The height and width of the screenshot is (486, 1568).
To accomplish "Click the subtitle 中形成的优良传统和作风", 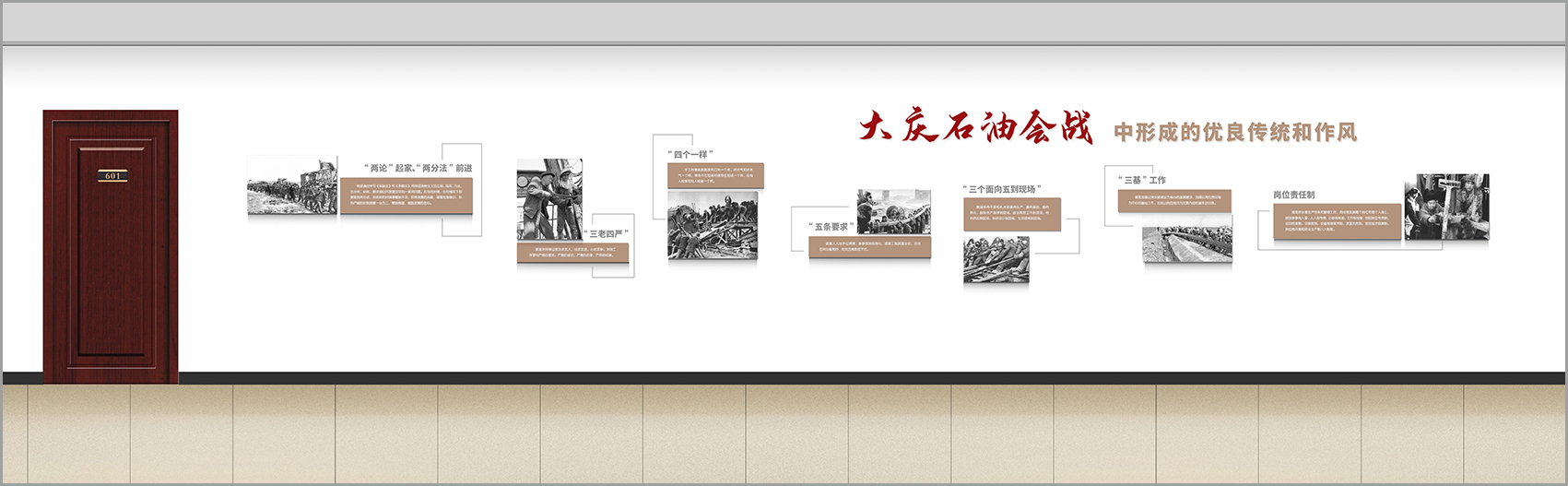I will [1235, 133].
